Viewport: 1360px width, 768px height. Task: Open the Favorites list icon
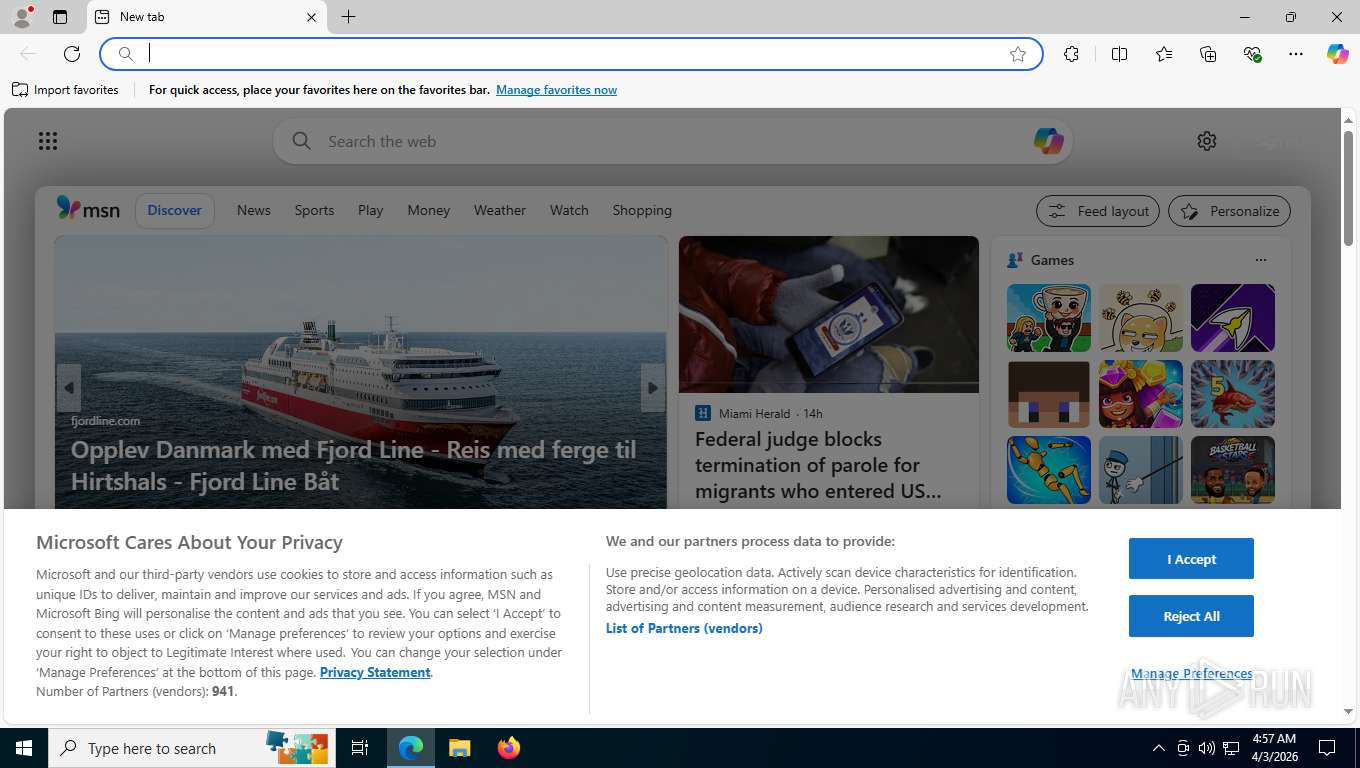click(x=1164, y=54)
